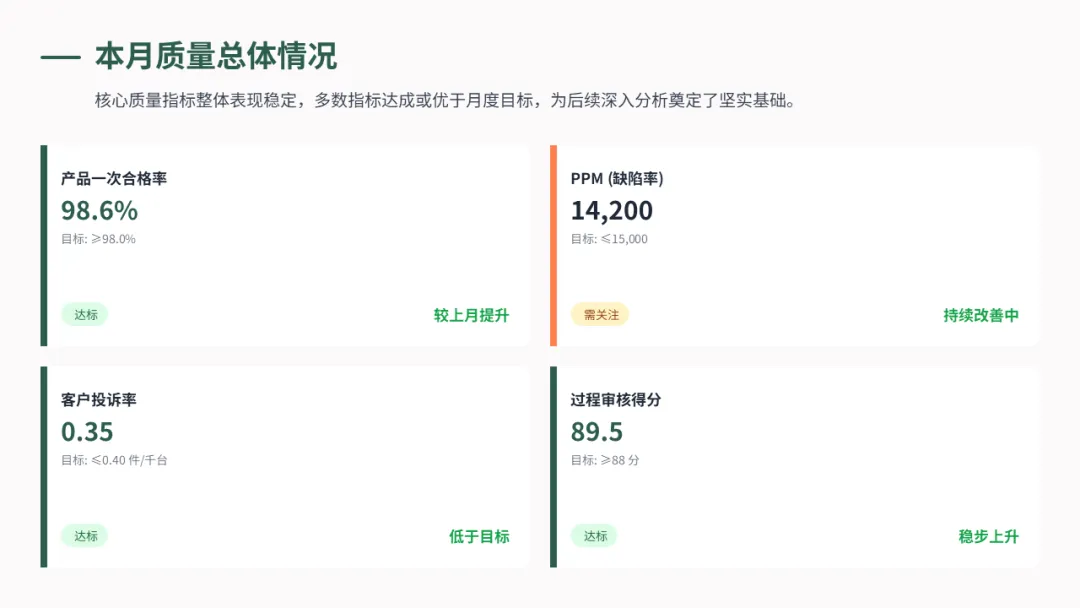Click the 98.6% value
Screen dimensions: 1080x608
click(x=99, y=211)
